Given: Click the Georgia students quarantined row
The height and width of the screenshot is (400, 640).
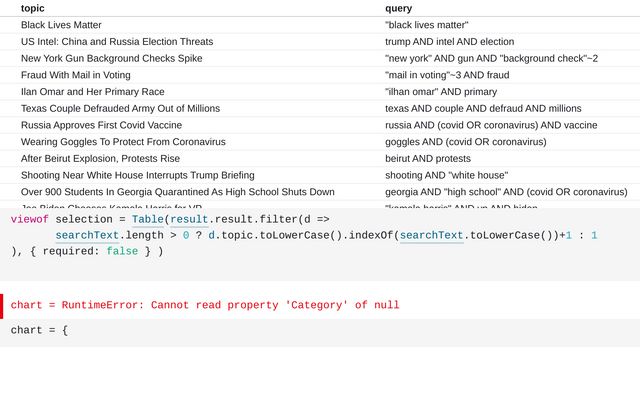Looking at the screenshot, I should coord(177,192).
